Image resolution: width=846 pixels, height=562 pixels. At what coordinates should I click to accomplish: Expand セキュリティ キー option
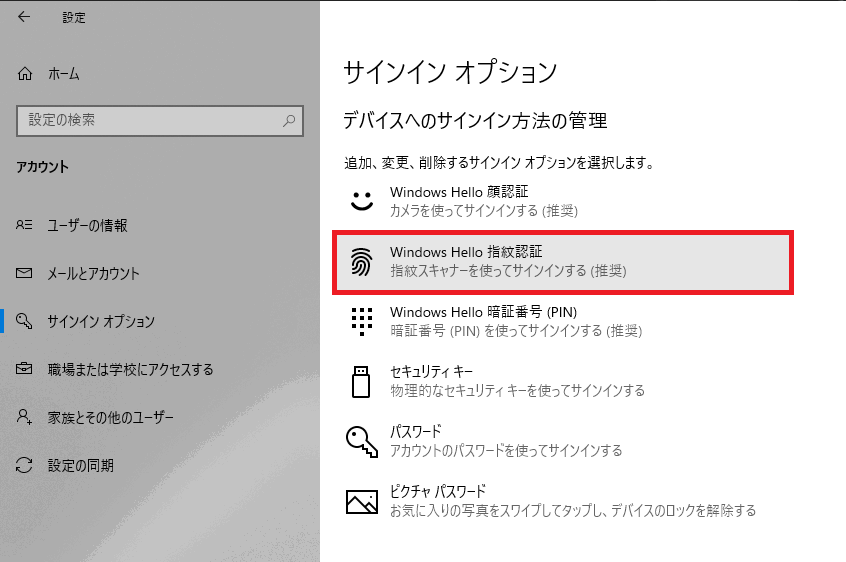pyautogui.click(x=563, y=381)
